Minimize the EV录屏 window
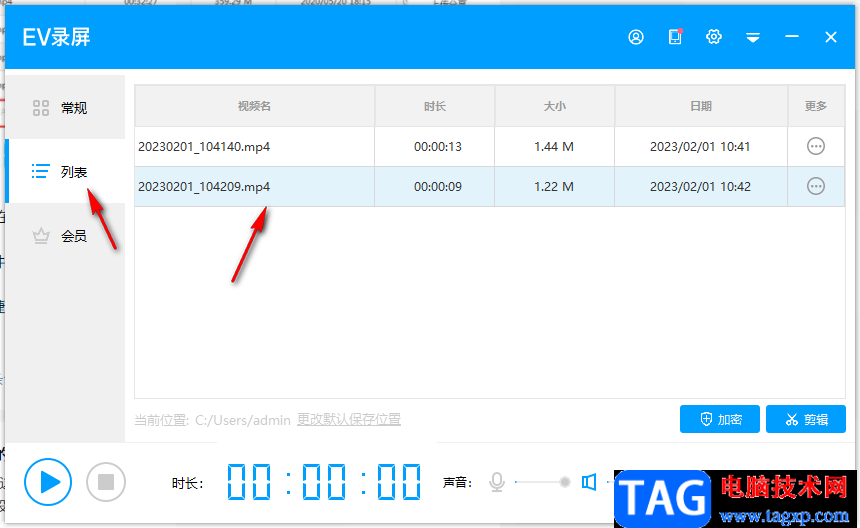This screenshot has width=860, height=528. (x=791, y=37)
